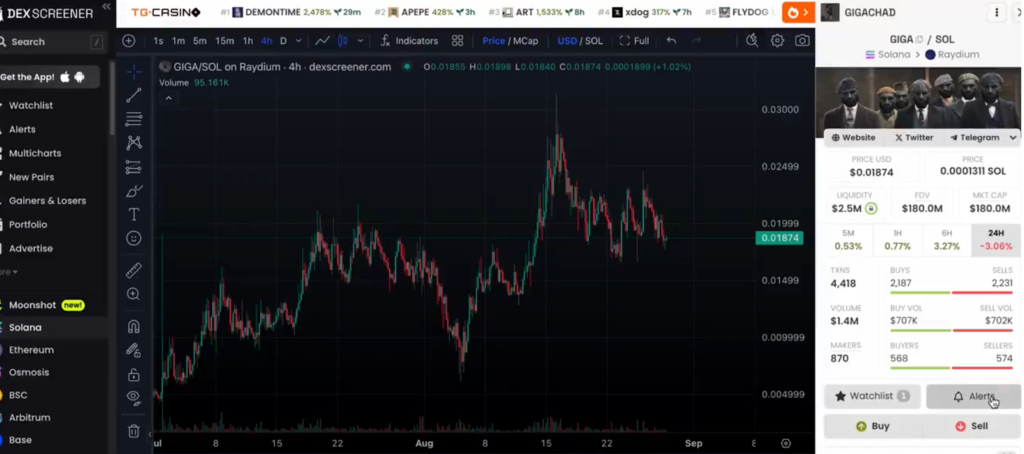Open the emoji sticker tool
This screenshot has width=1024, height=454.
134,238
